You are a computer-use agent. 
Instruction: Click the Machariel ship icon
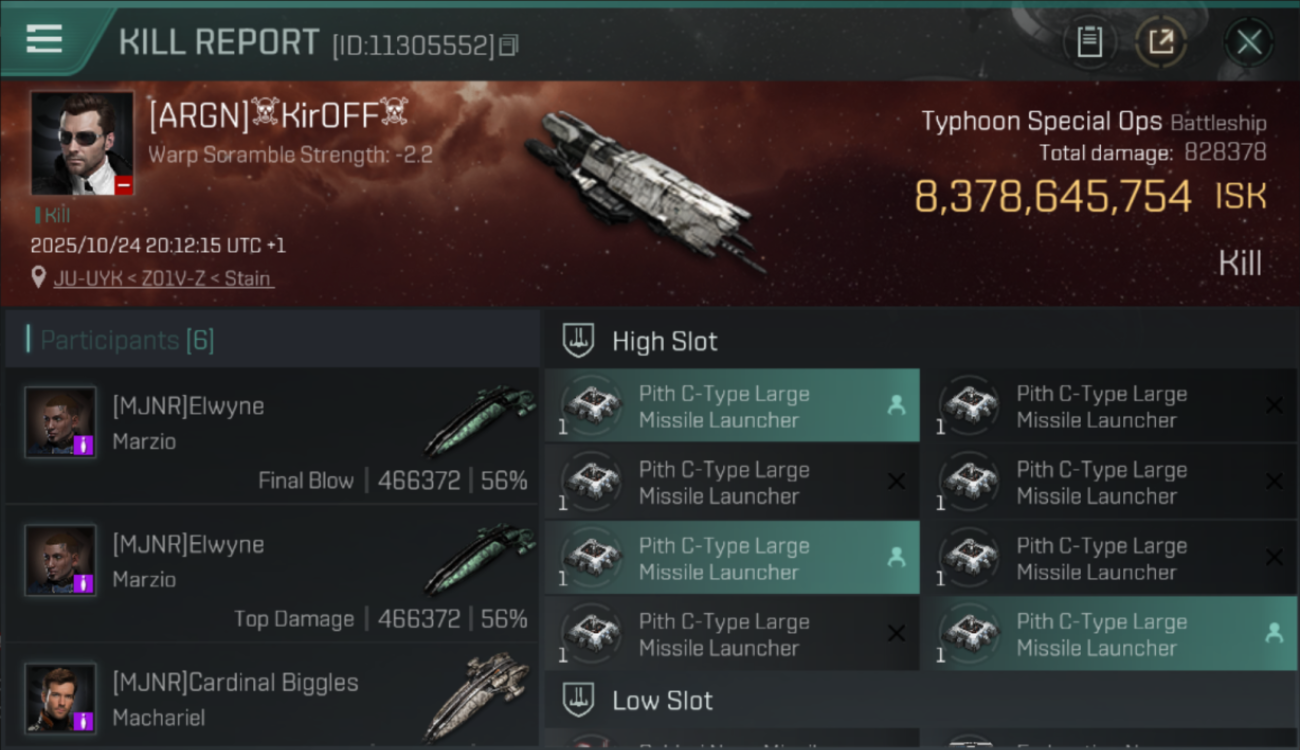point(477,695)
